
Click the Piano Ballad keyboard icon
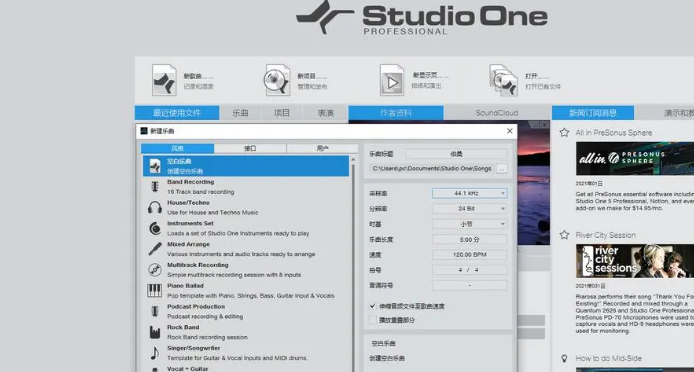pyautogui.click(x=155, y=291)
